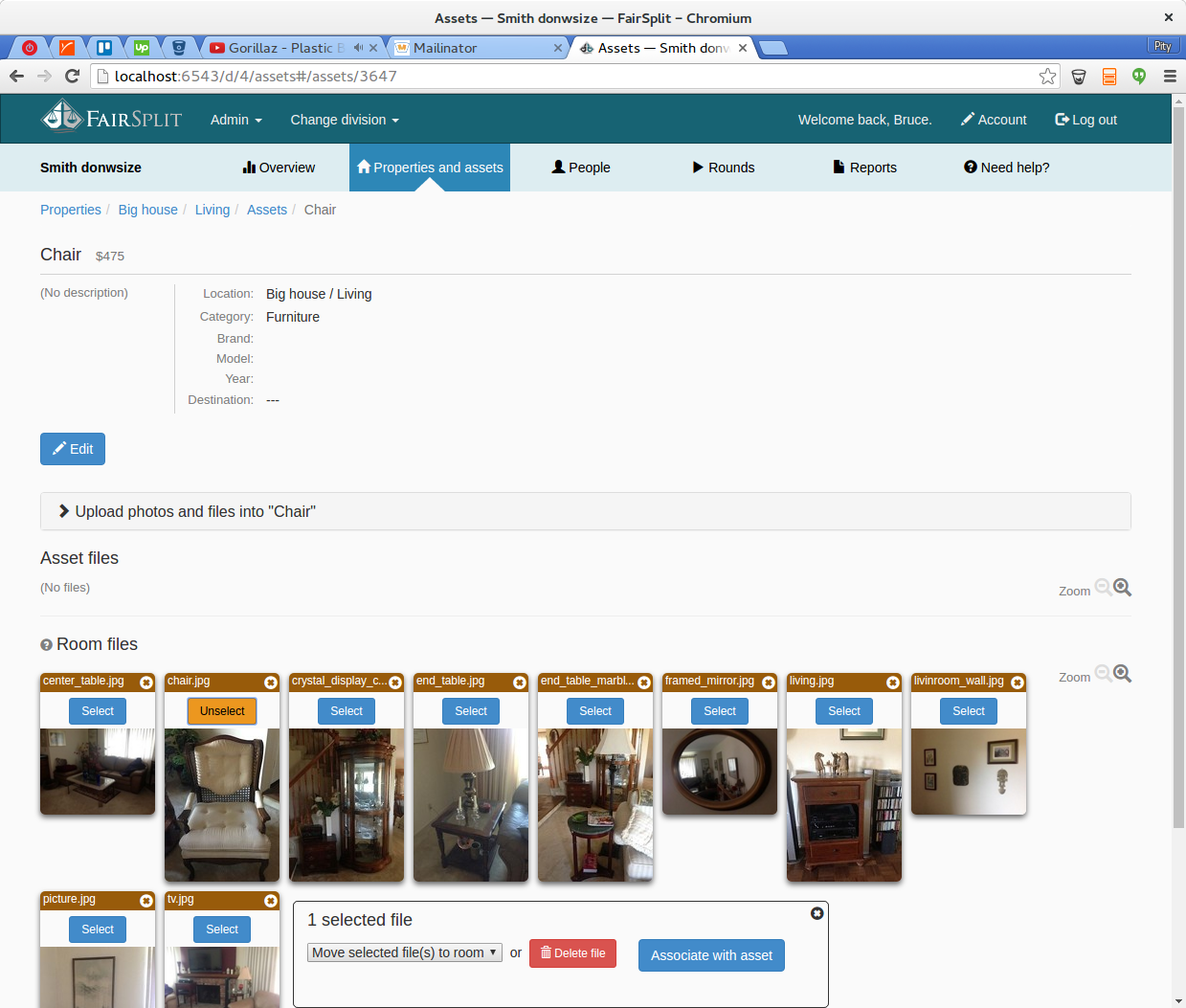Open the Reports tab
The width and height of the screenshot is (1186, 1008).
tap(865, 168)
